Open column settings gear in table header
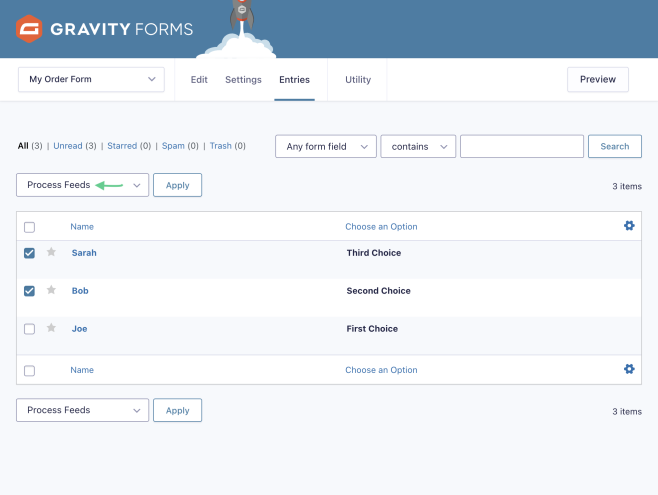 (629, 226)
